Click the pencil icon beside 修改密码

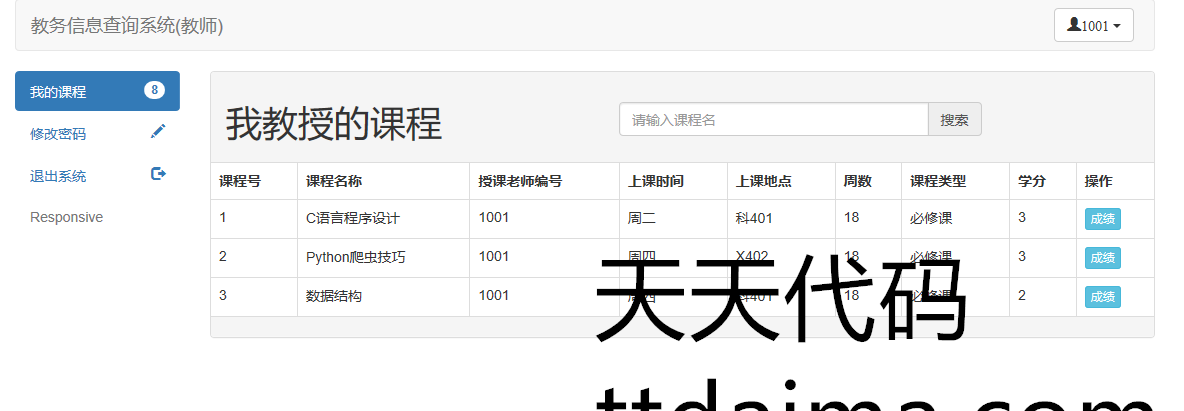point(158,132)
